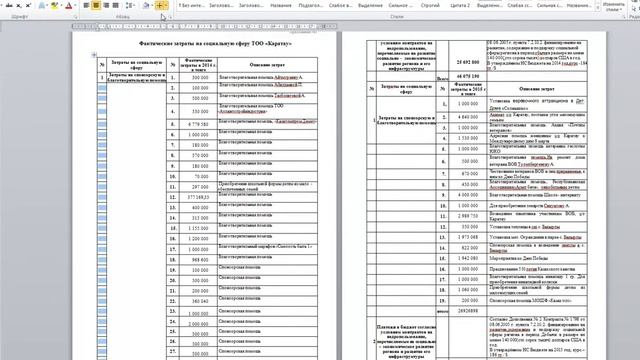This screenshot has height=360, width=640.
Task: Select cell '377 169,33'
Action: pyautogui.click(x=197, y=197)
